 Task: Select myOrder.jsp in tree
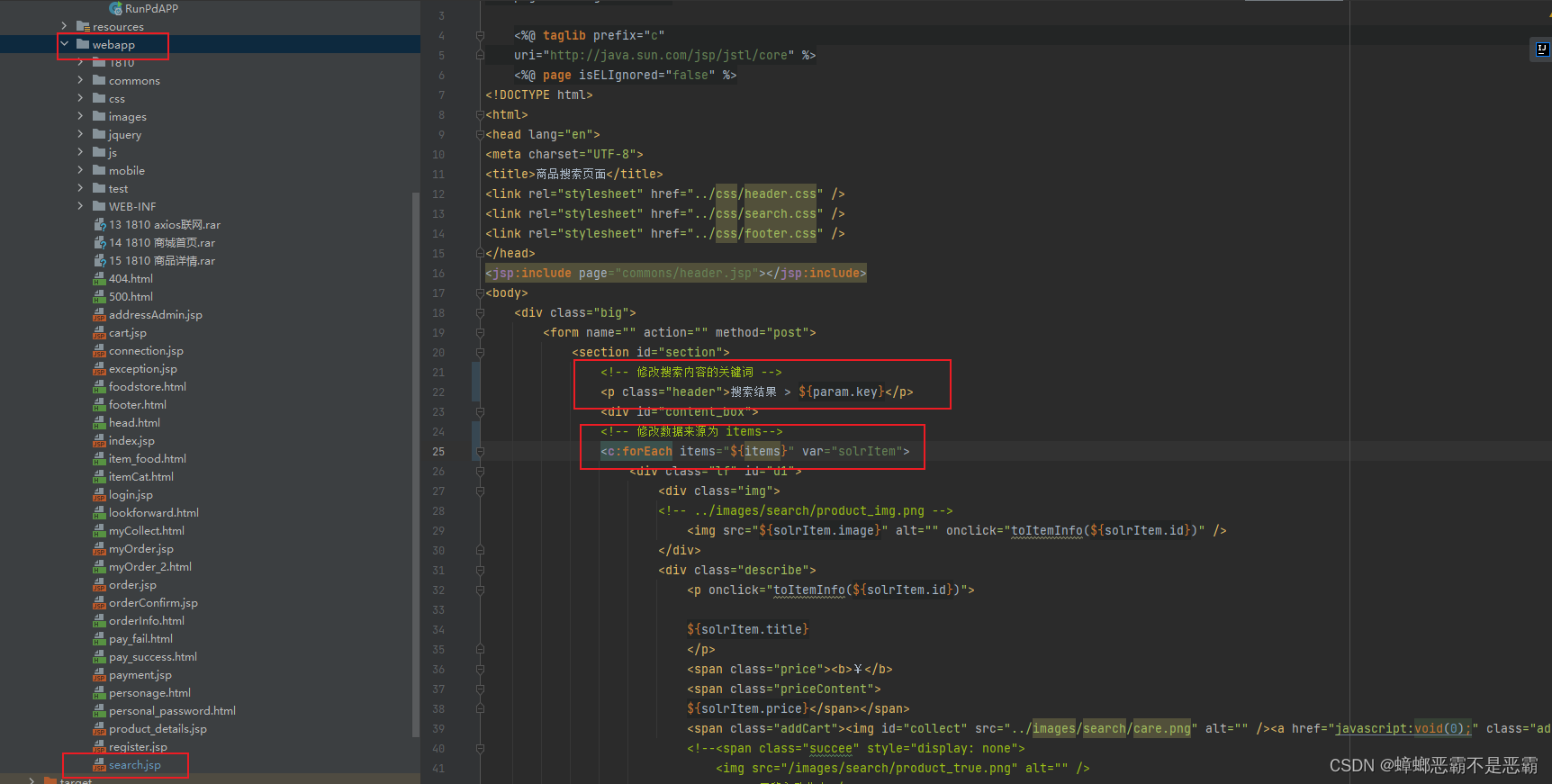tap(141, 548)
